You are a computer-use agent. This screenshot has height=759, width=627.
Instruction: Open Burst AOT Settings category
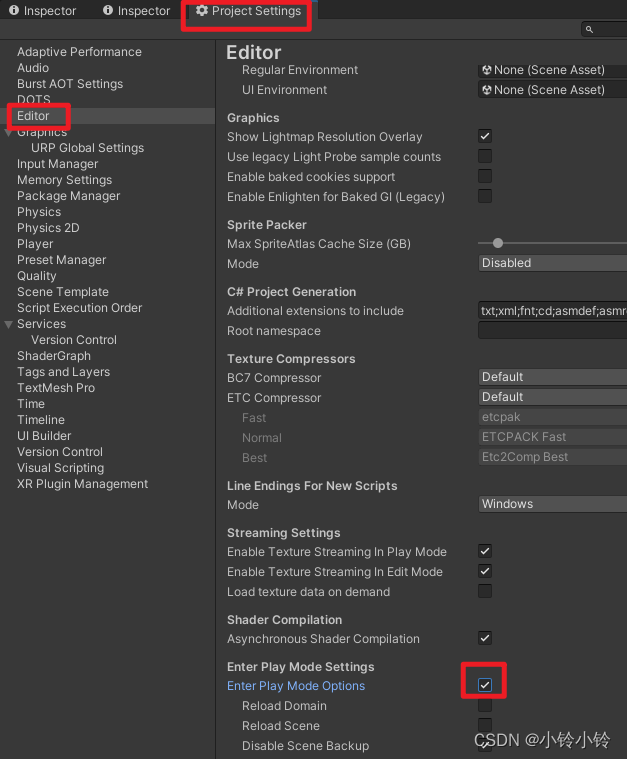point(70,84)
